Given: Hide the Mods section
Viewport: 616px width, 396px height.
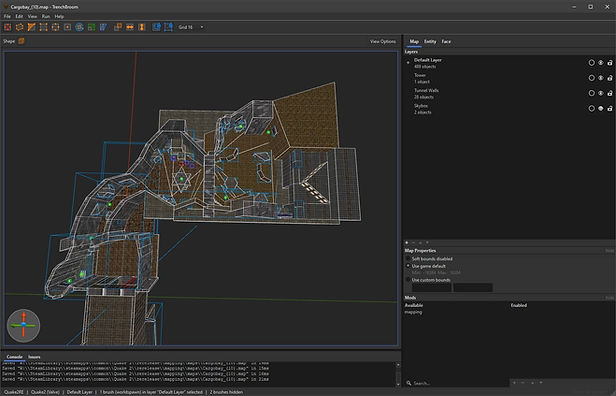Looking at the screenshot, I should (x=609, y=298).
